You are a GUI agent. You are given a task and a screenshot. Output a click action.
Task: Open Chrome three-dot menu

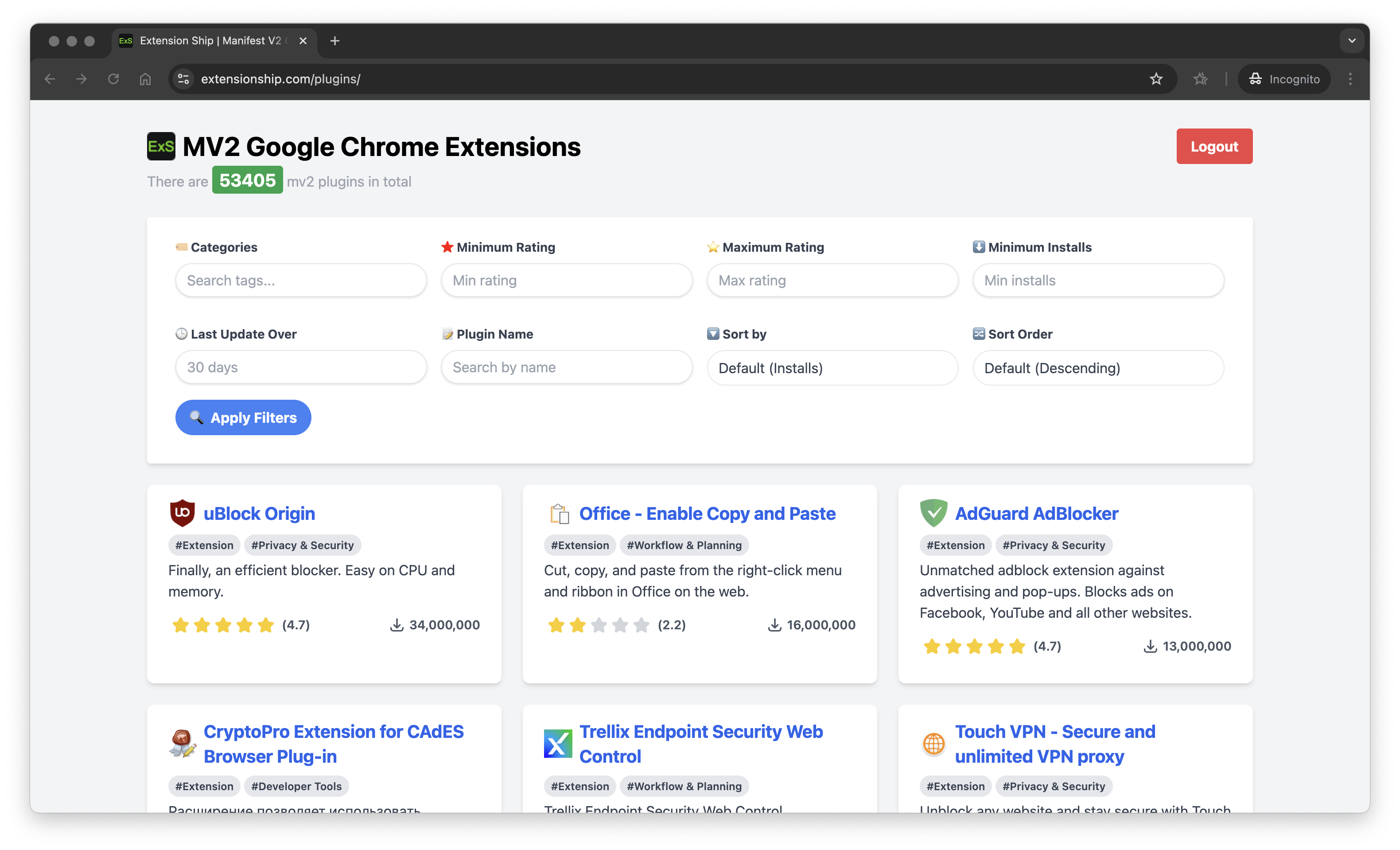[1350, 79]
